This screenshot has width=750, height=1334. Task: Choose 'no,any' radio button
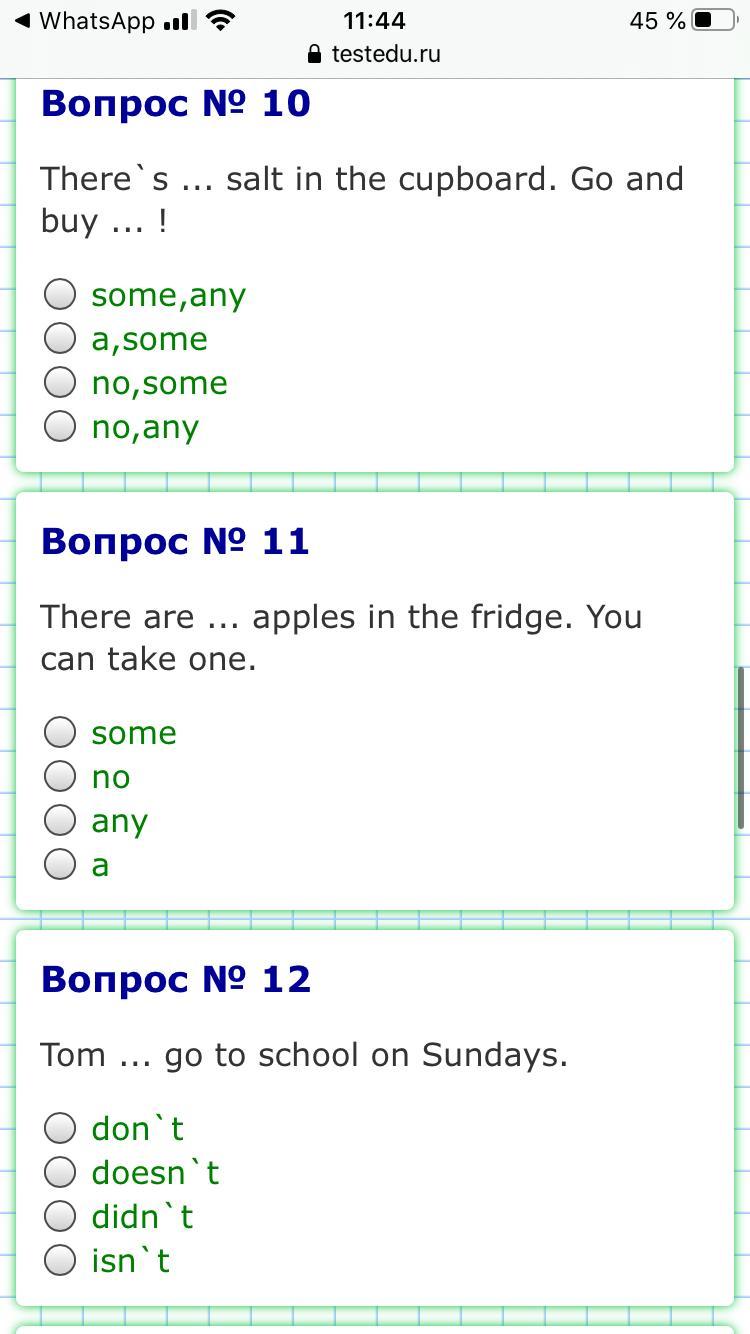coord(60,426)
